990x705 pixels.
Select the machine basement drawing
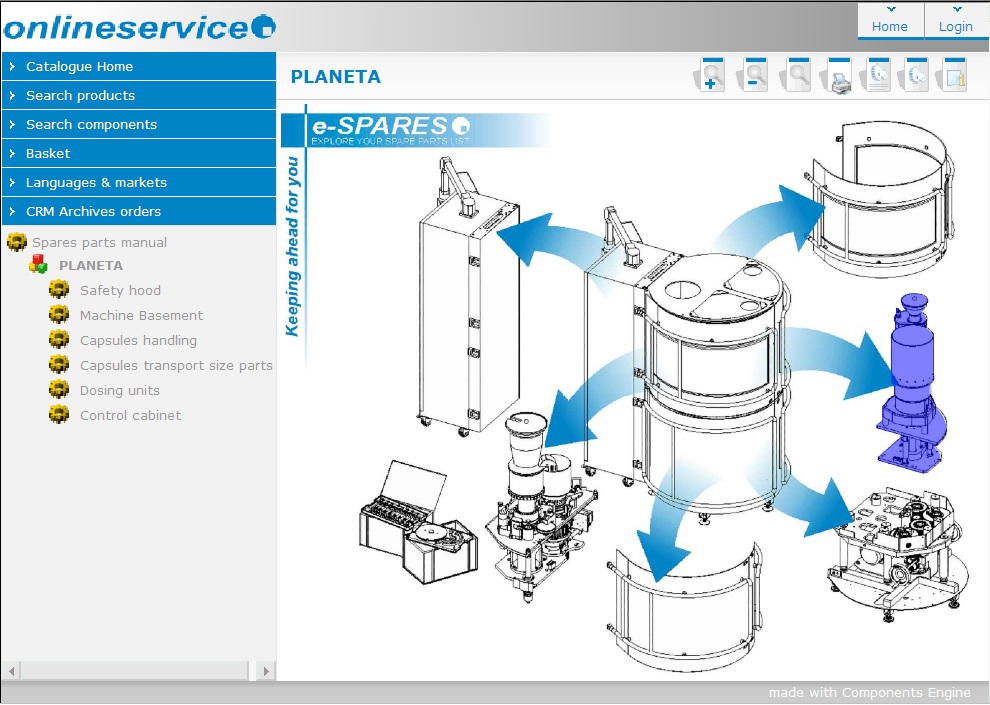[x=897, y=554]
